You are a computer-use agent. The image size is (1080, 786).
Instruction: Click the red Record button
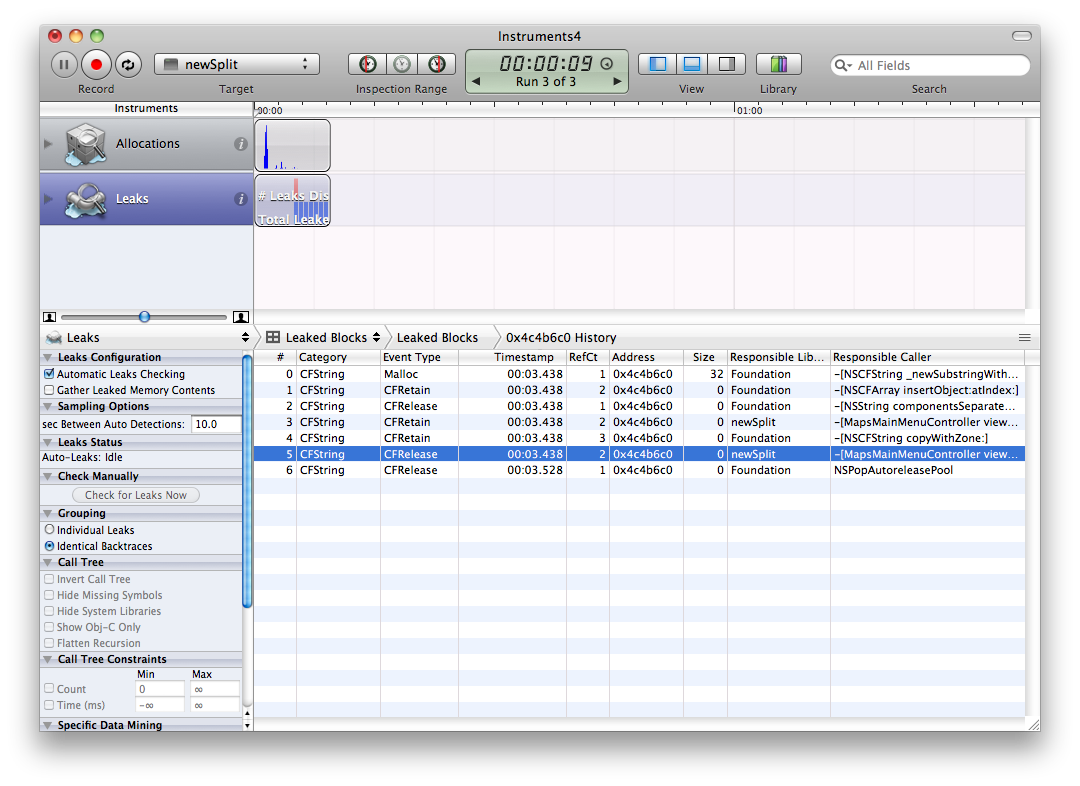click(96, 65)
